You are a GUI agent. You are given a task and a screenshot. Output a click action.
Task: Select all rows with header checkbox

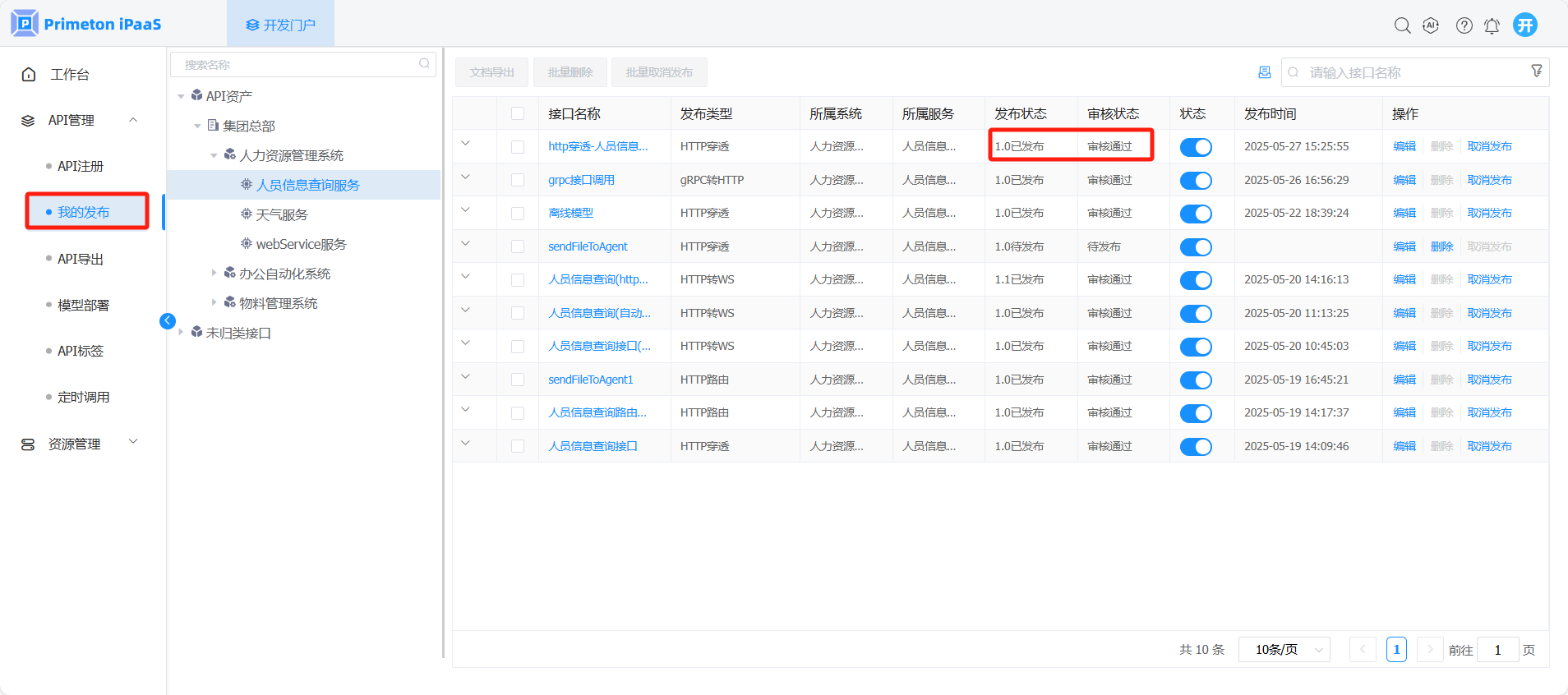coord(518,113)
